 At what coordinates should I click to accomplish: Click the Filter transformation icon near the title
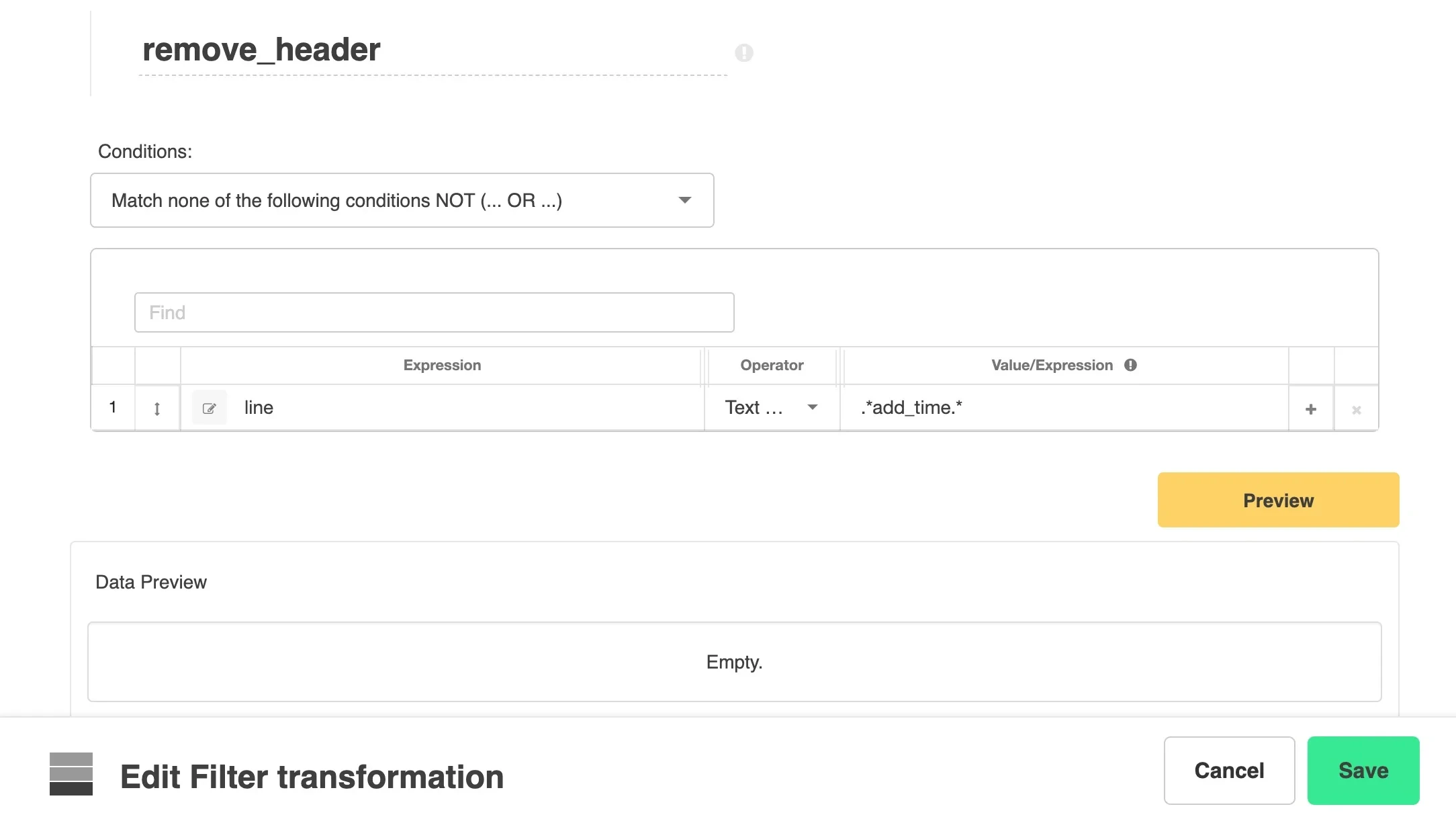click(x=71, y=773)
